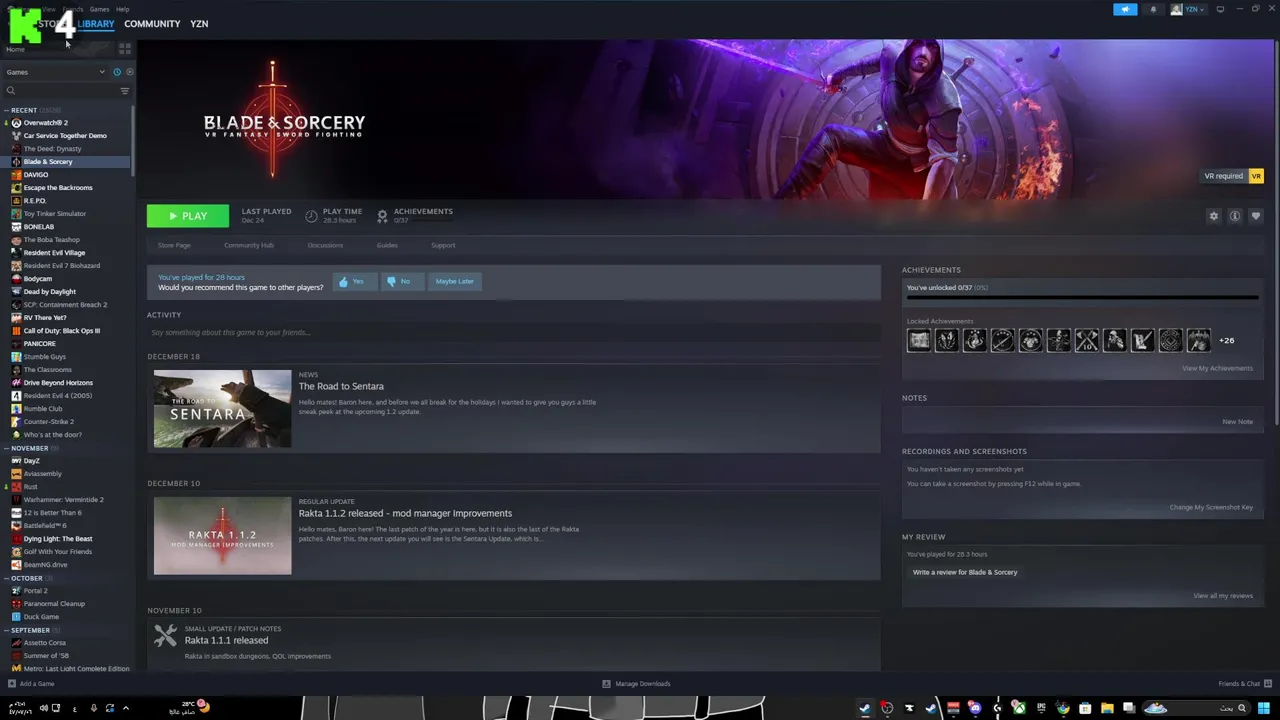The height and width of the screenshot is (720, 1280).
Task: Select Escape the Backrooms in list
Action: coord(58,188)
